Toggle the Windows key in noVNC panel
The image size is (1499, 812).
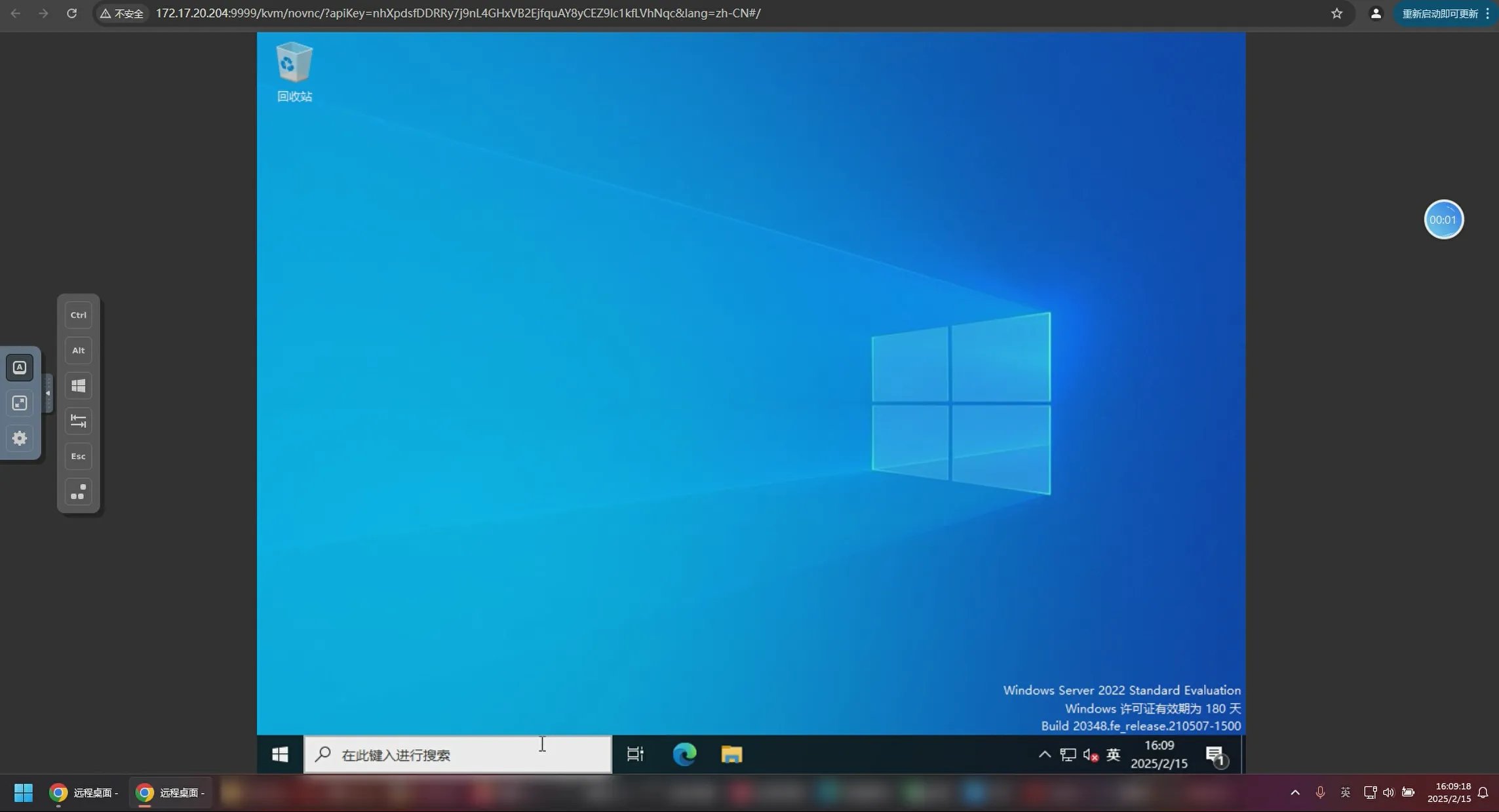pyautogui.click(x=78, y=385)
